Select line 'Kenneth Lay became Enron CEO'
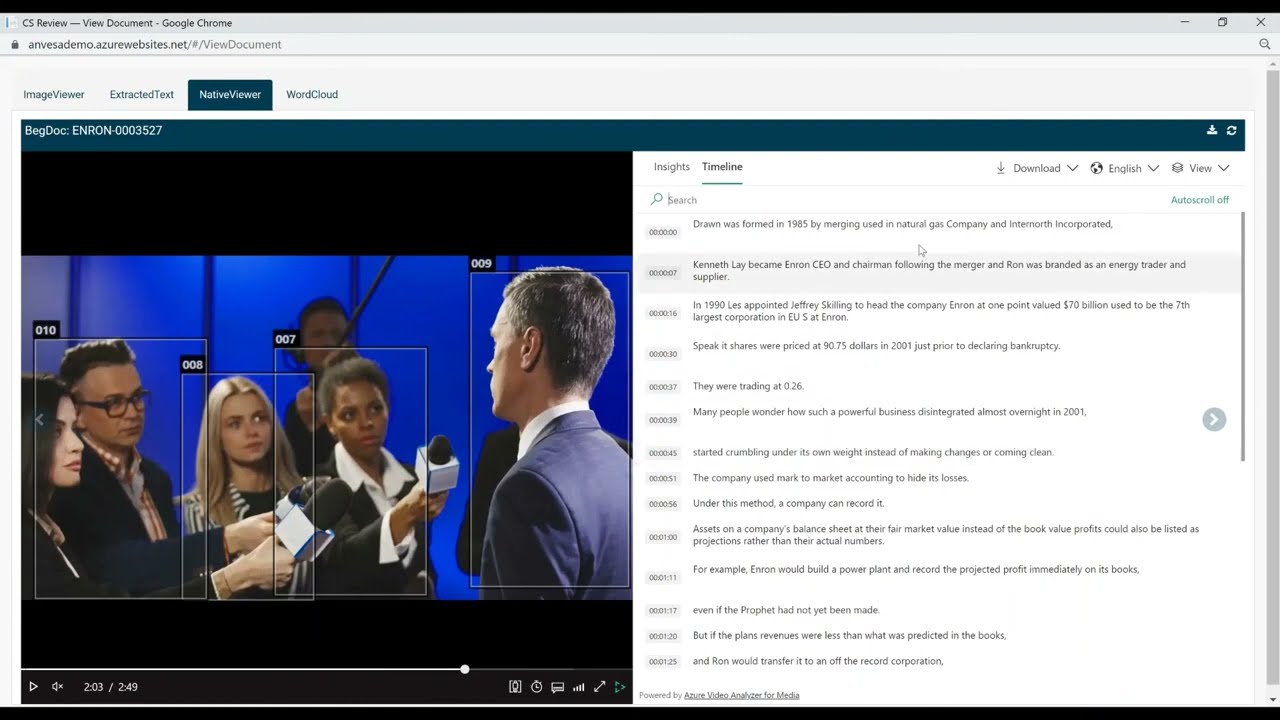Screen dimensions: 1280x720 coord(939,271)
